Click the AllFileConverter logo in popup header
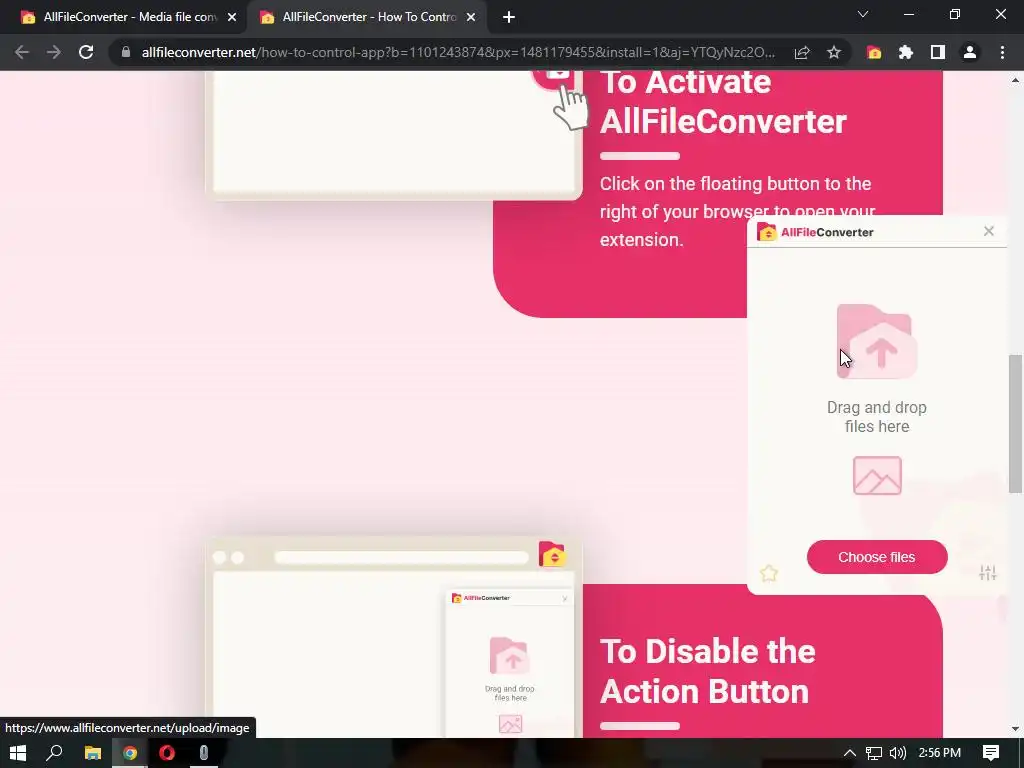 click(x=815, y=232)
